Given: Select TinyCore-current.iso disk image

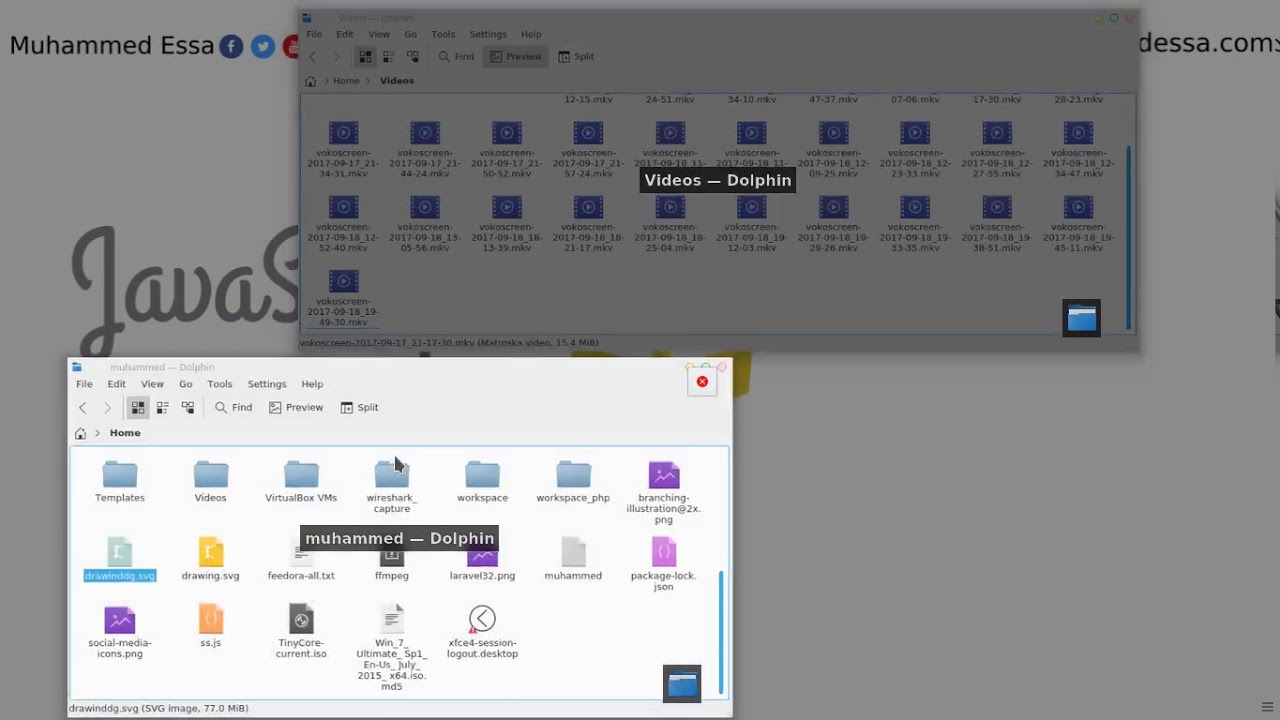Looking at the screenshot, I should (301, 631).
